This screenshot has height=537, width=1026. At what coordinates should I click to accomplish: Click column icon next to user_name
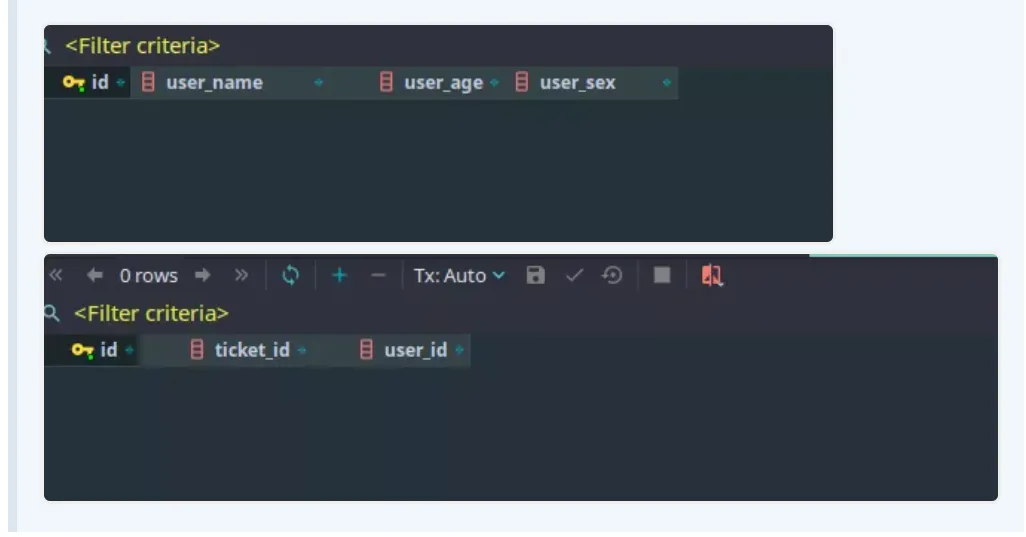pyautogui.click(x=149, y=82)
